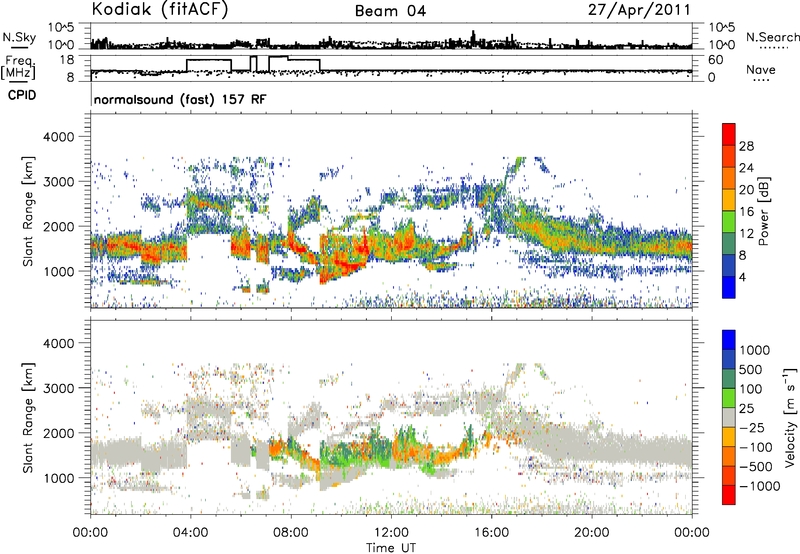Select the "normalsound (fast) 157 RF" text
800x554 pixels.
[x=180, y=99]
